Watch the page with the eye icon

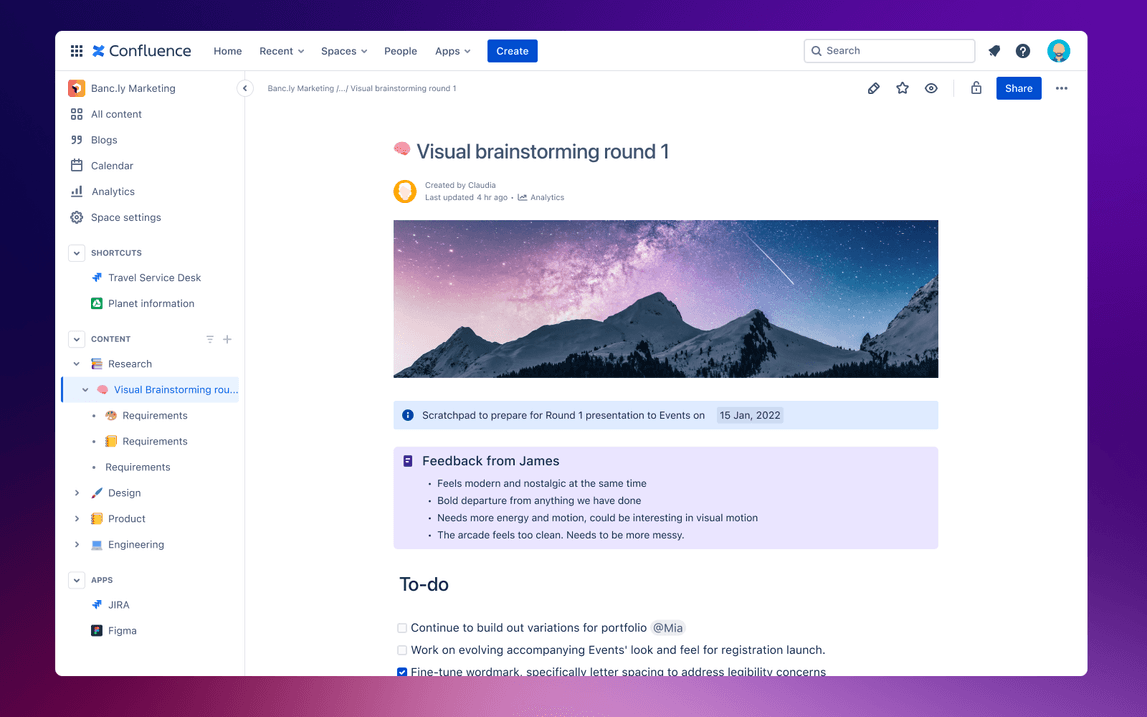click(x=931, y=88)
